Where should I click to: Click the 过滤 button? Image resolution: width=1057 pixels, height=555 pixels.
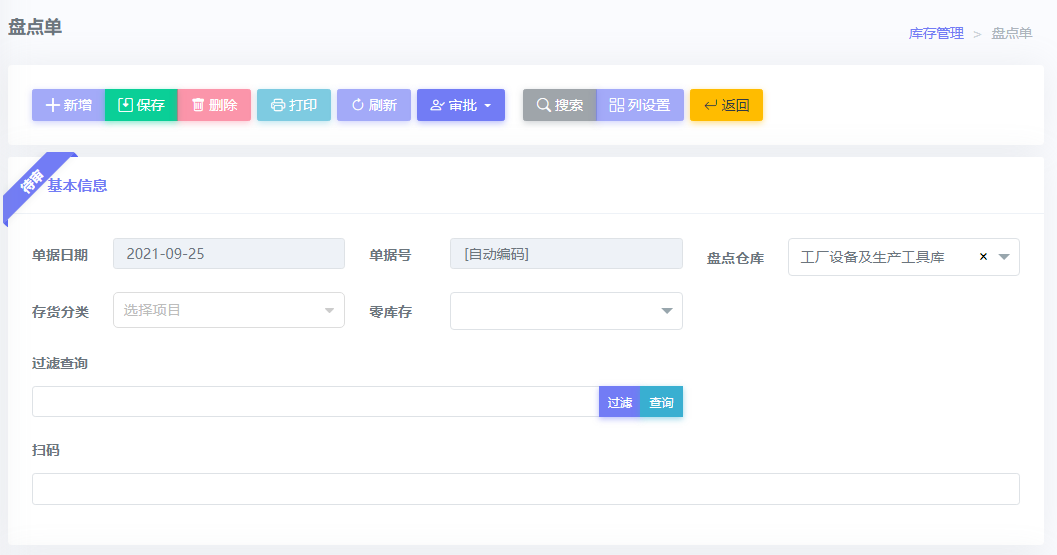[x=620, y=402]
